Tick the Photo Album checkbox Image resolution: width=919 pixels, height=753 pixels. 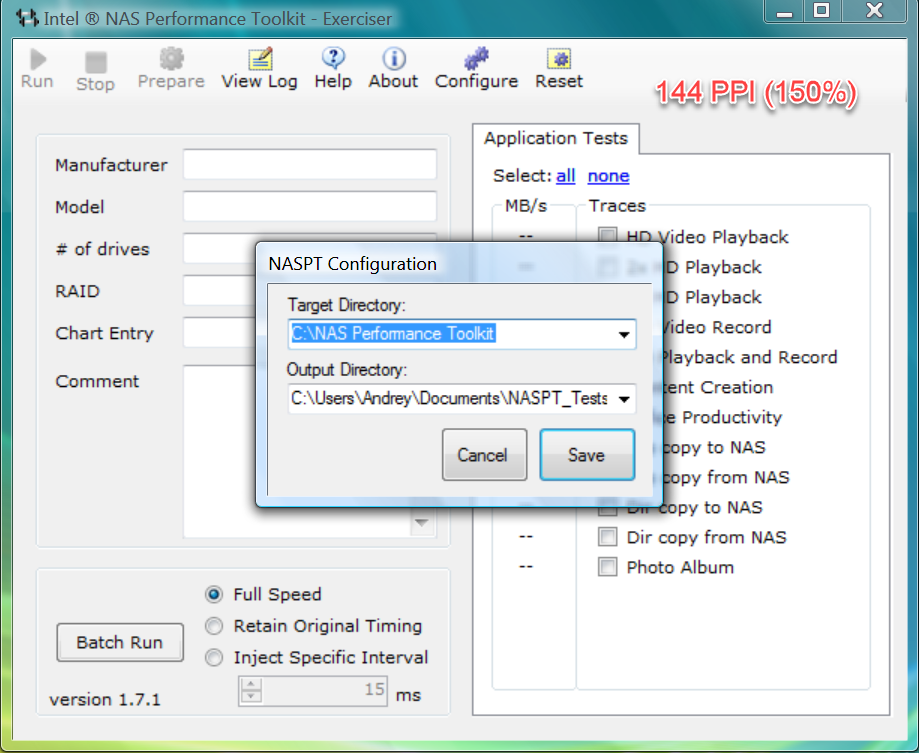click(x=607, y=567)
